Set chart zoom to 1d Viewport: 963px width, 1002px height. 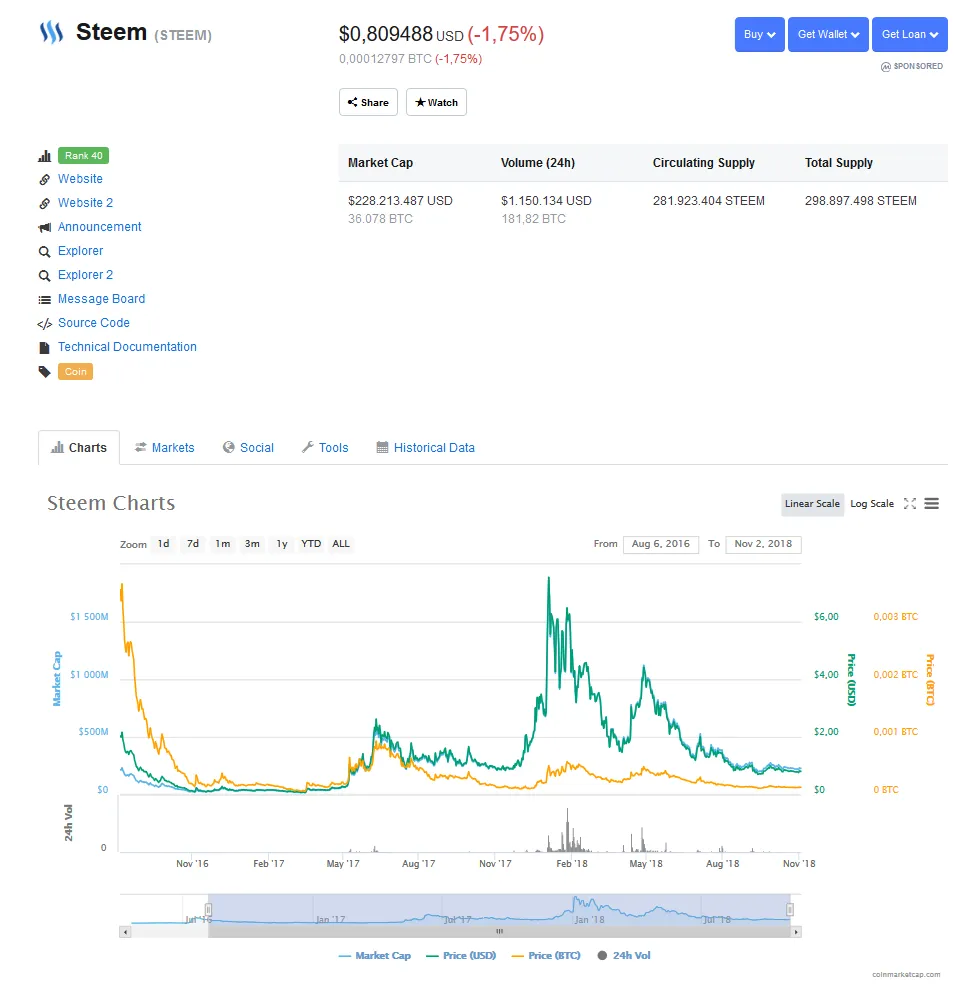164,544
